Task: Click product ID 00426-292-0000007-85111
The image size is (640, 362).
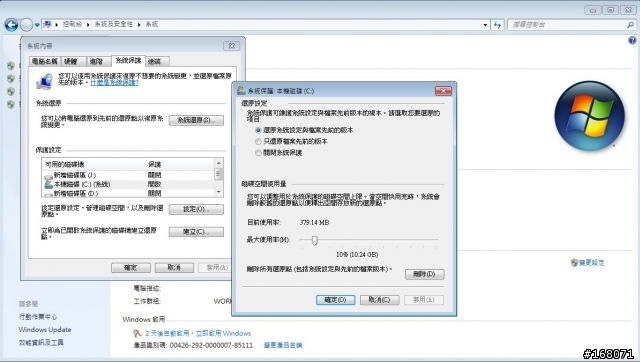Action: click(211, 345)
